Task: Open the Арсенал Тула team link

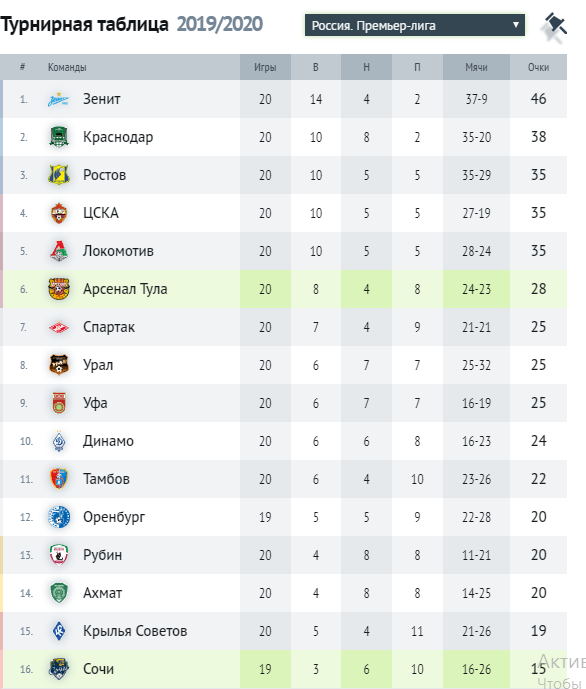Action: tap(125, 289)
